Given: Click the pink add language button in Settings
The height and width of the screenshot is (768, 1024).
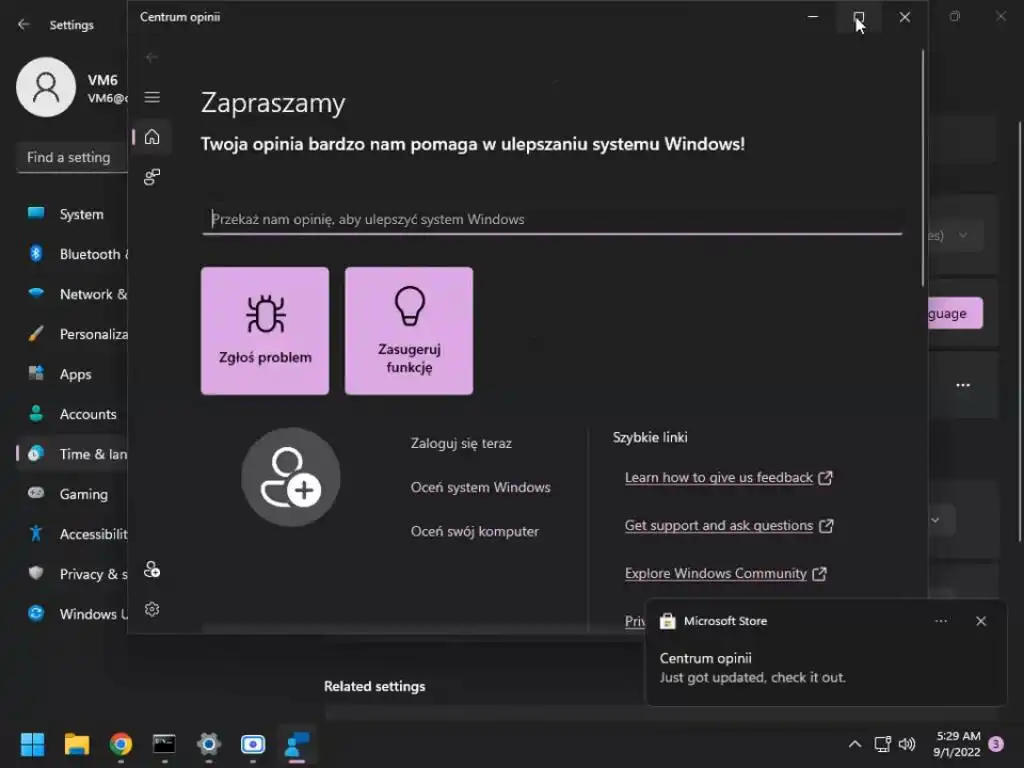Looking at the screenshot, I should coord(955,313).
